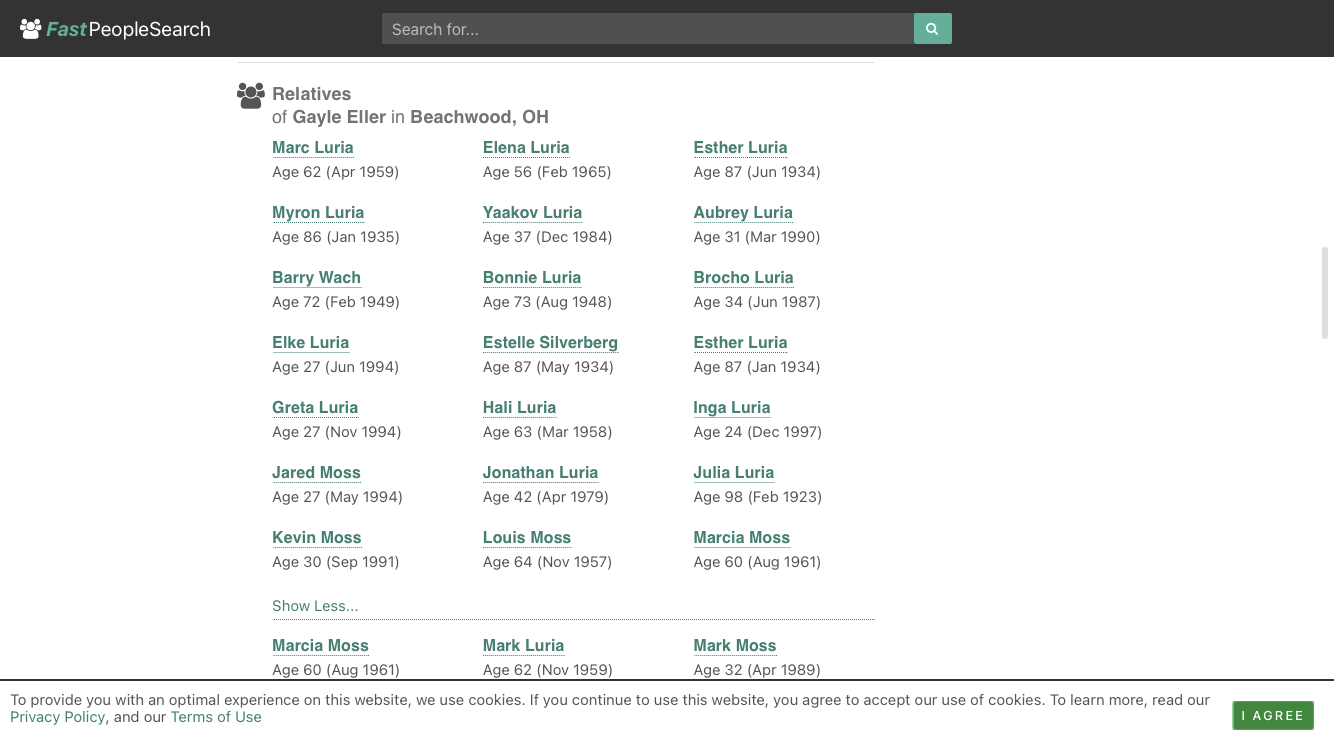Click the 'Relatives' section heading

click(312, 94)
